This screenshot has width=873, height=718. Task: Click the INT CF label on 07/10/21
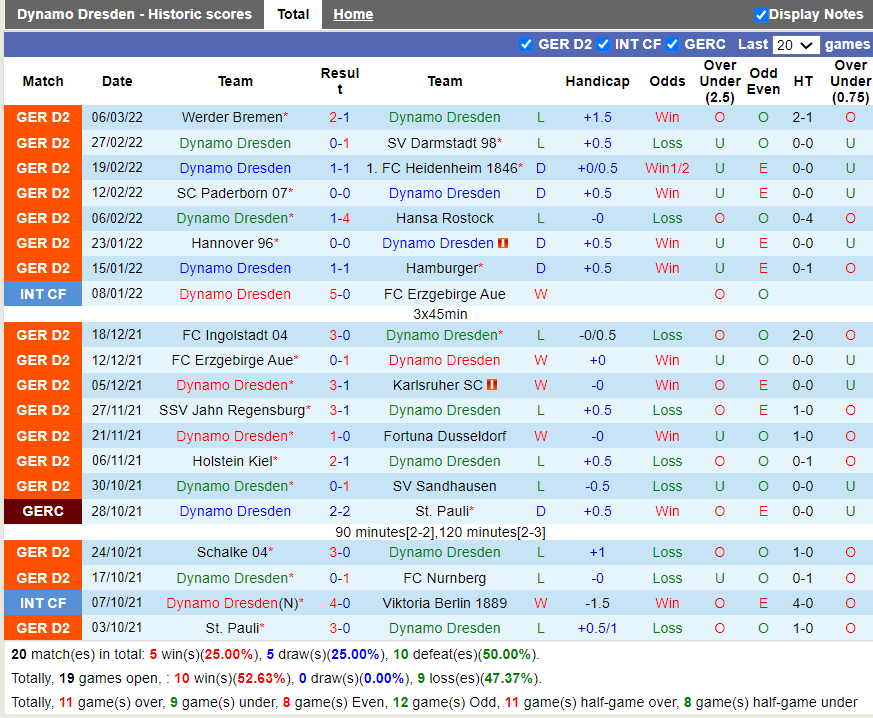tap(43, 603)
